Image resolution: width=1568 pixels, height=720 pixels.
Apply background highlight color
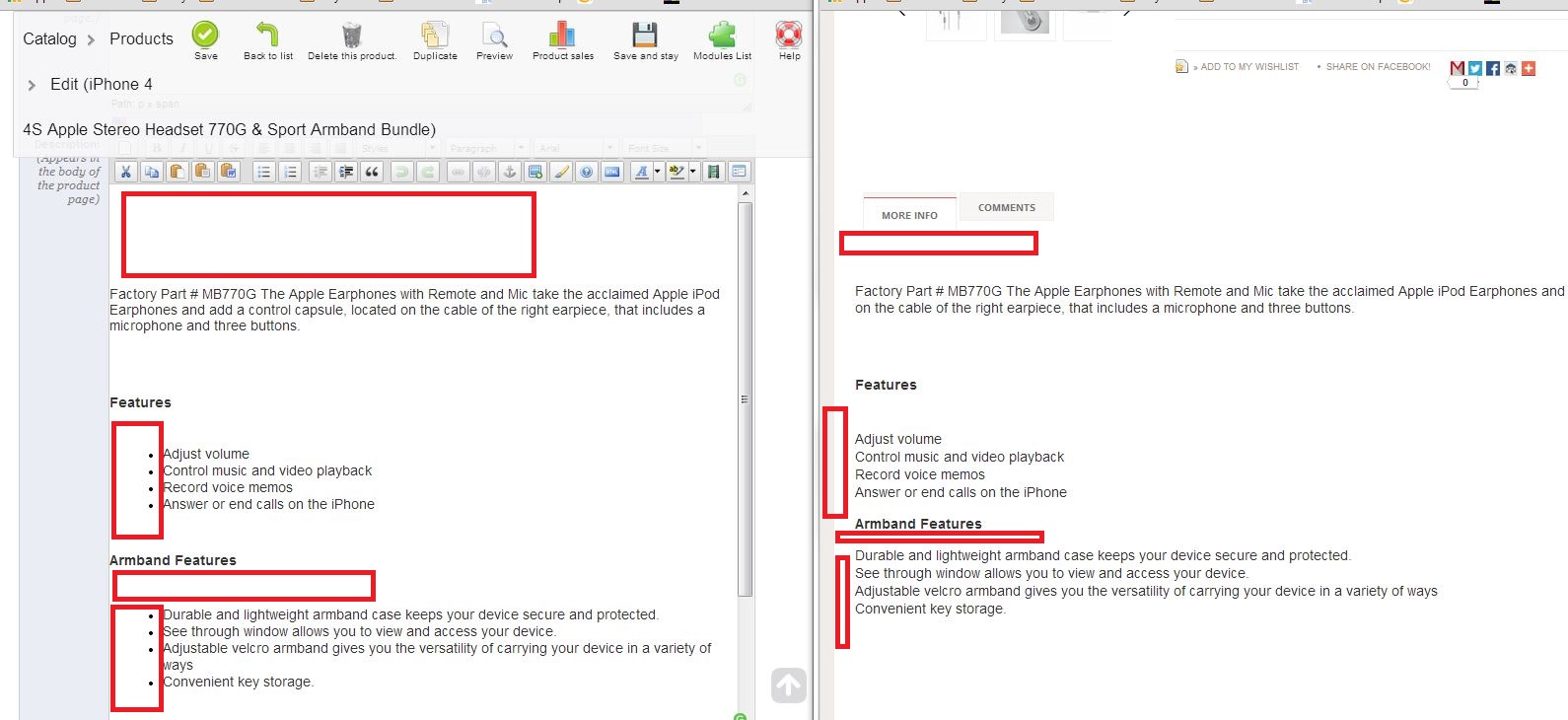[x=677, y=172]
